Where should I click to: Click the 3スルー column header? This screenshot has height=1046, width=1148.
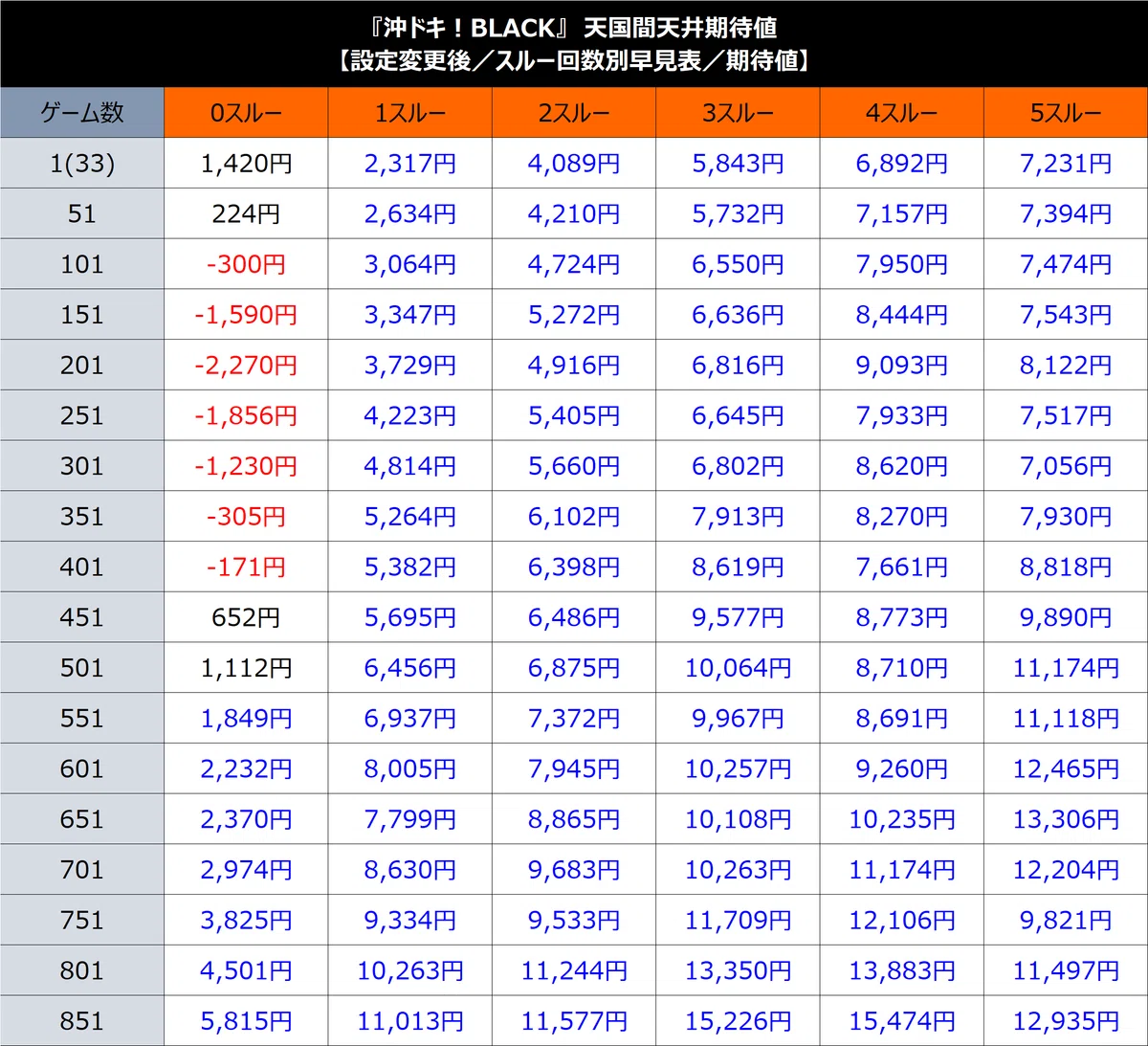click(738, 113)
